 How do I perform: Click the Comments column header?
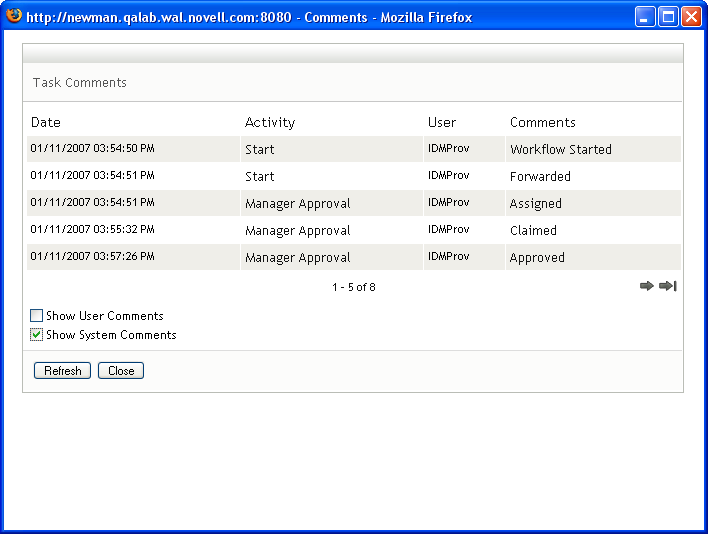coord(543,123)
